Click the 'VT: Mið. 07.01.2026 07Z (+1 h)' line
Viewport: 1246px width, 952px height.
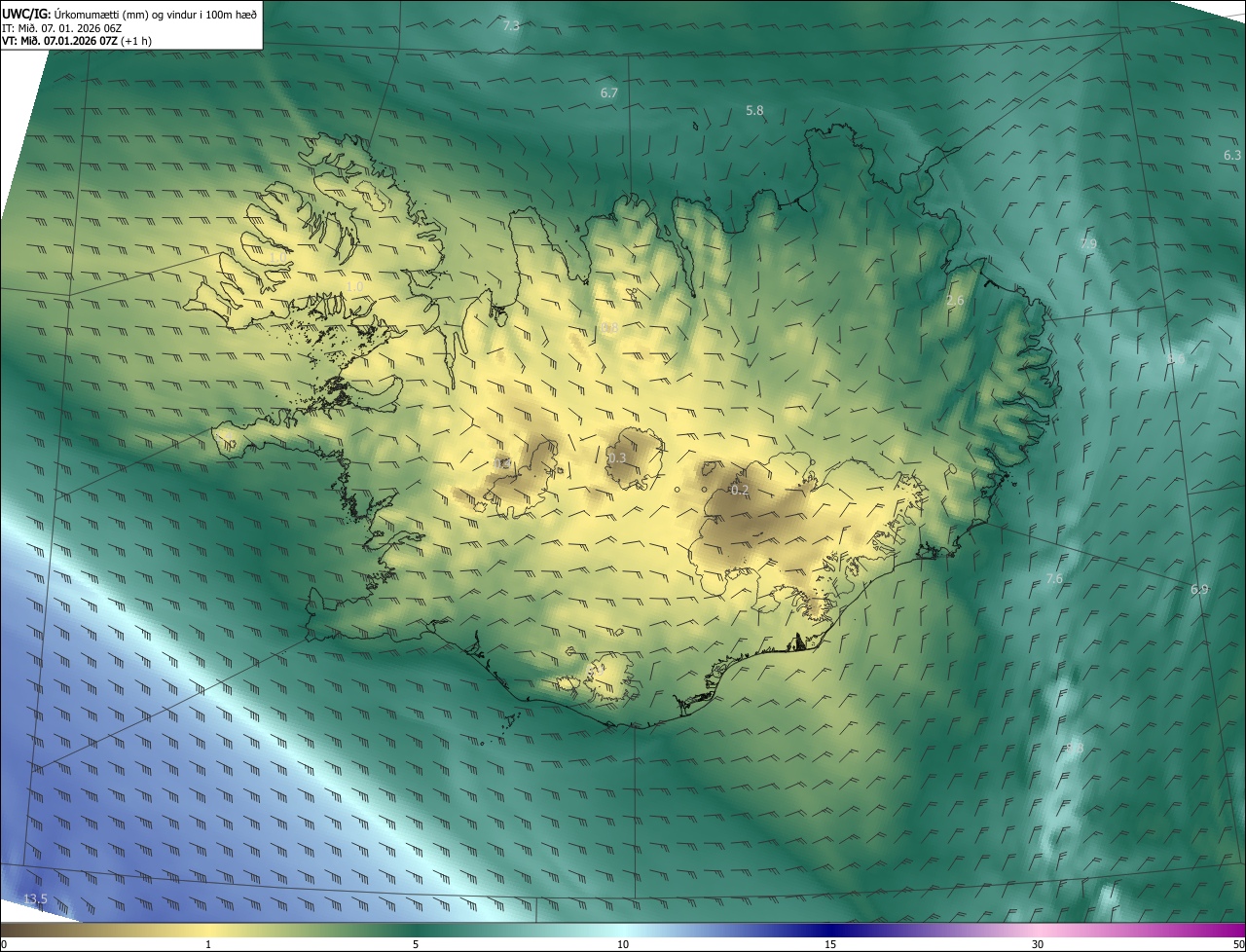point(77,41)
